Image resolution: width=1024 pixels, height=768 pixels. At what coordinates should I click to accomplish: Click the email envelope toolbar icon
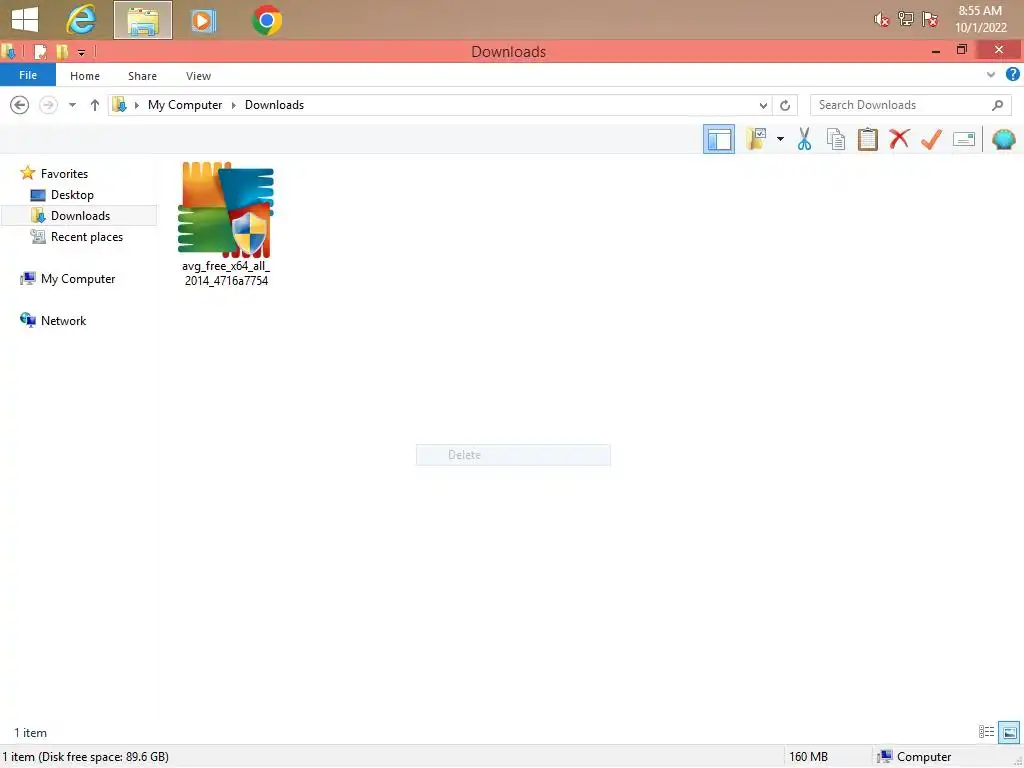pos(964,139)
